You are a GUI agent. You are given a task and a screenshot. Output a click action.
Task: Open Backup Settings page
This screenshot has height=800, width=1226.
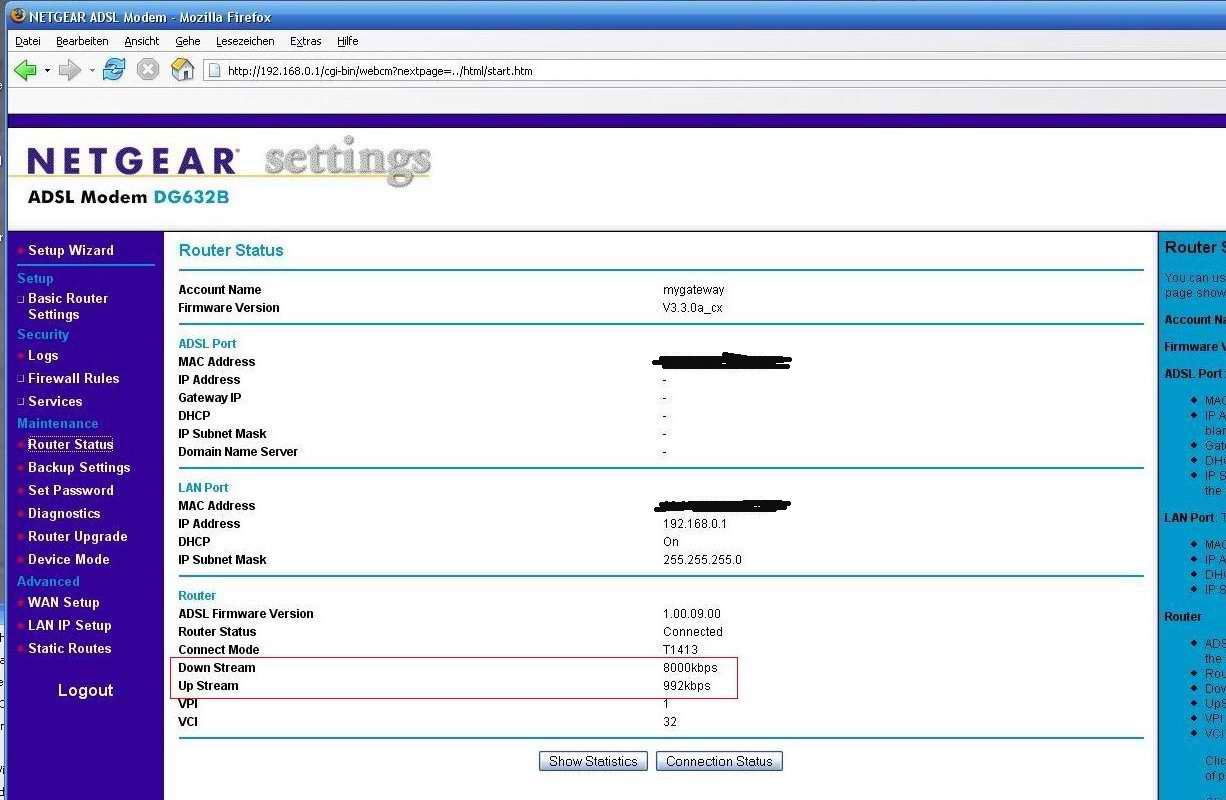pyautogui.click(x=79, y=467)
